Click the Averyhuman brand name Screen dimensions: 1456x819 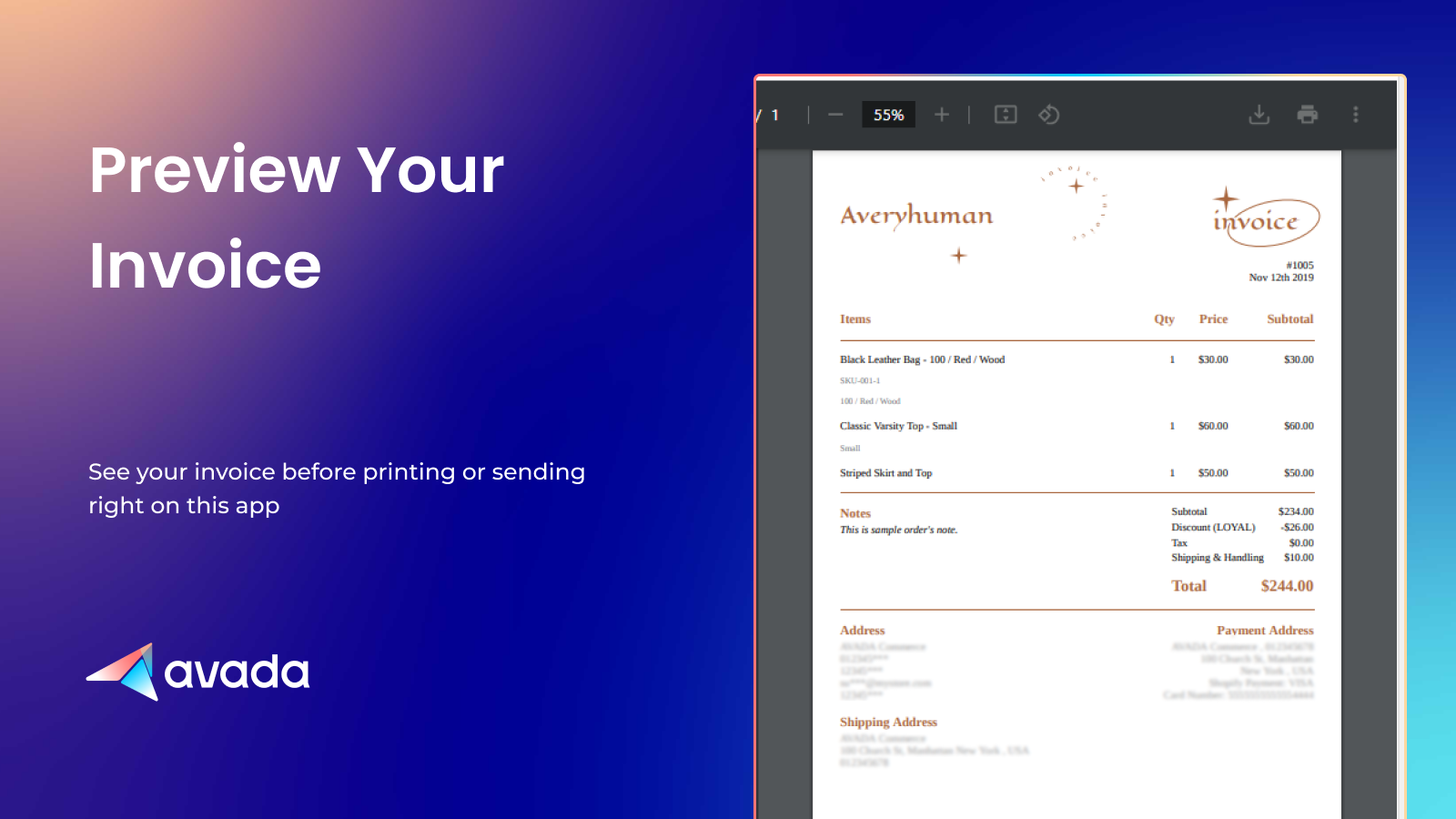916,217
